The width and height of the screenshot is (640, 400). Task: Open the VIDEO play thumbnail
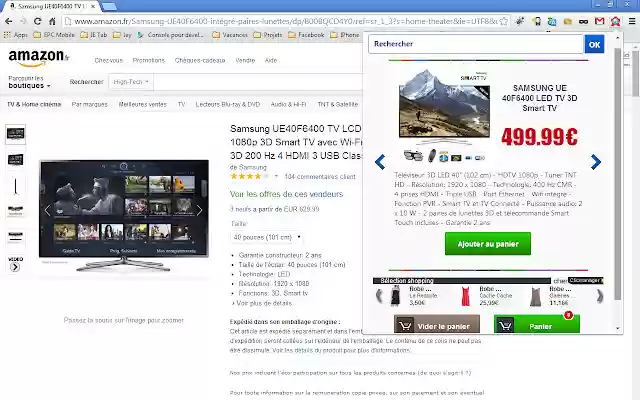tap(15, 264)
